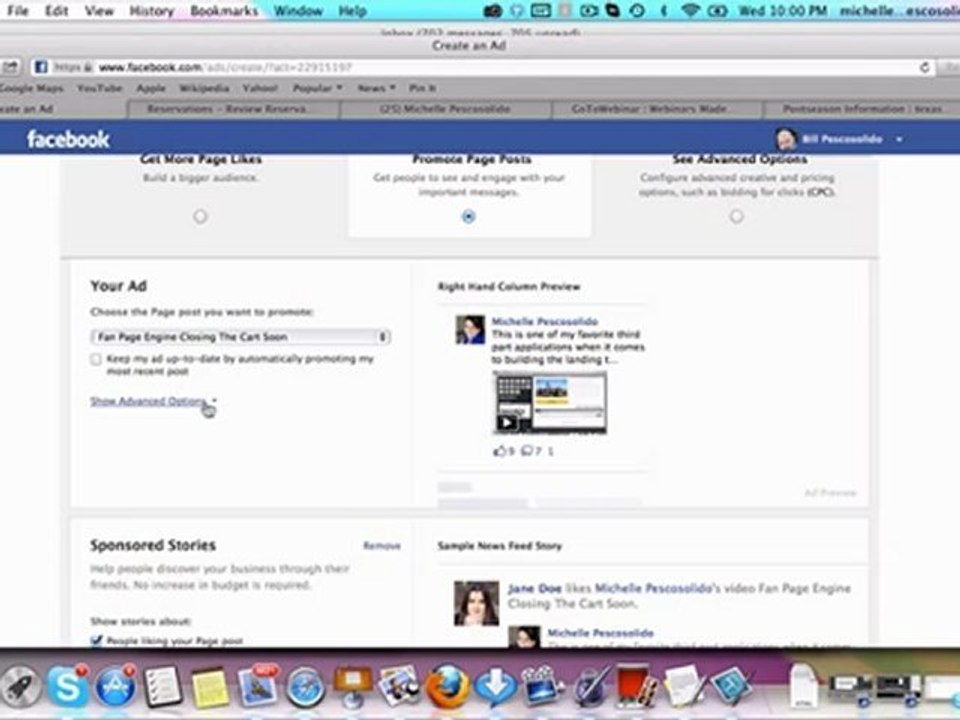Image resolution: width=960 pixels, height=720 pixels.
Task: Open Time Machine clock icon in menu bar
Action: coord(637,11)
